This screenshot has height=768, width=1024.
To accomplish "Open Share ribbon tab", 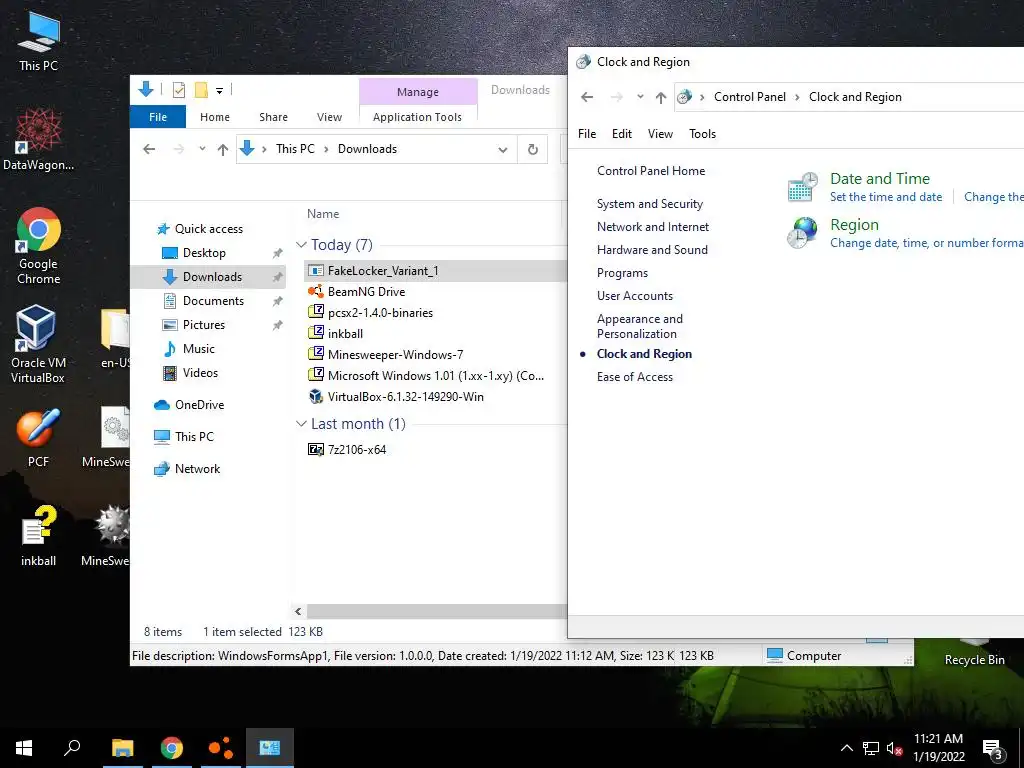I will pos(273,117).
